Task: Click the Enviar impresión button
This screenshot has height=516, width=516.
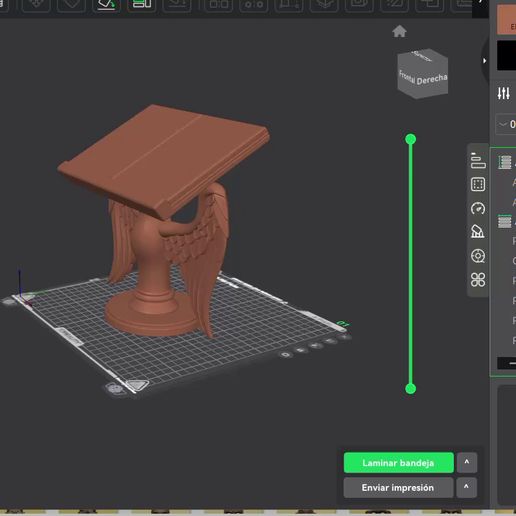Action: (398, 488)
